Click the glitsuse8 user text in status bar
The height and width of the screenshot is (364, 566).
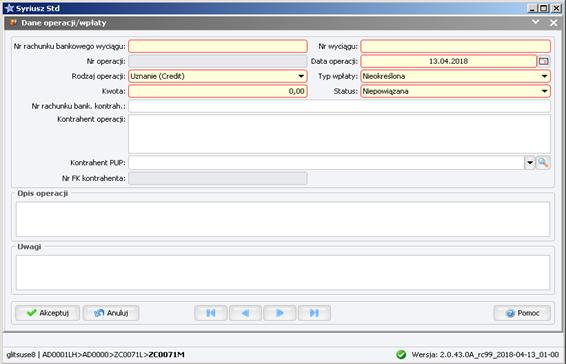[x=21, y=355]
